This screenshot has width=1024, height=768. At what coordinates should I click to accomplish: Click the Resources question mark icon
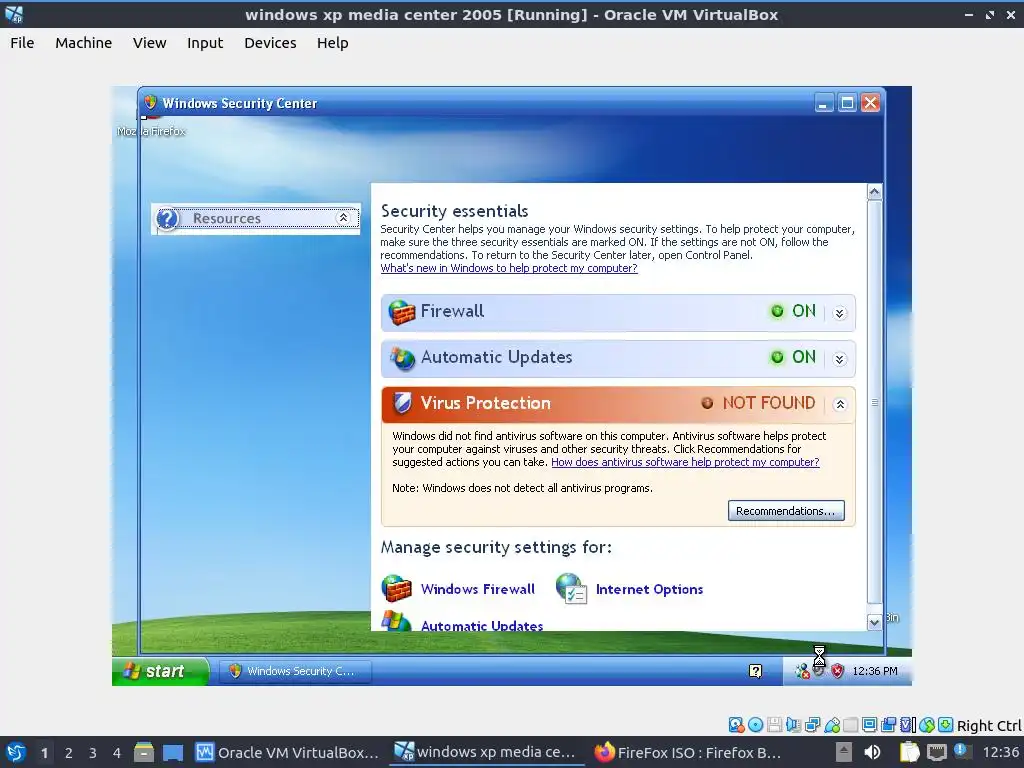coord(168,219)
